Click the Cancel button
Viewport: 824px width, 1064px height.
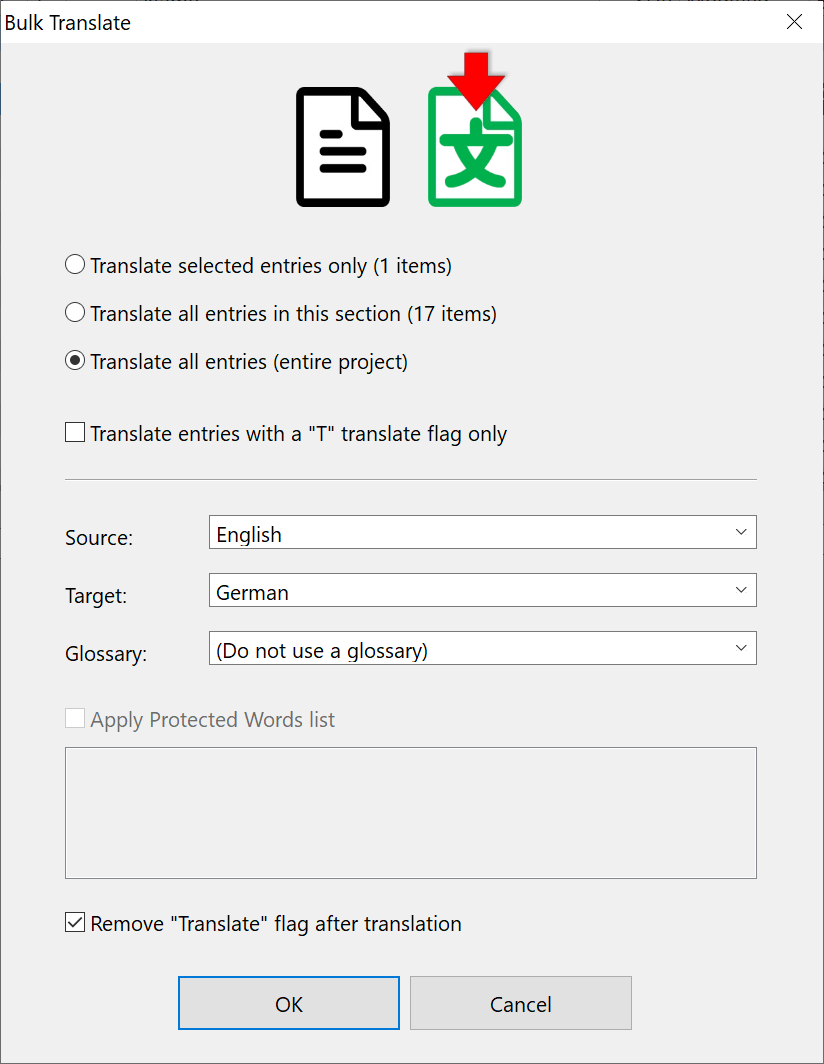click(521, 1004)
